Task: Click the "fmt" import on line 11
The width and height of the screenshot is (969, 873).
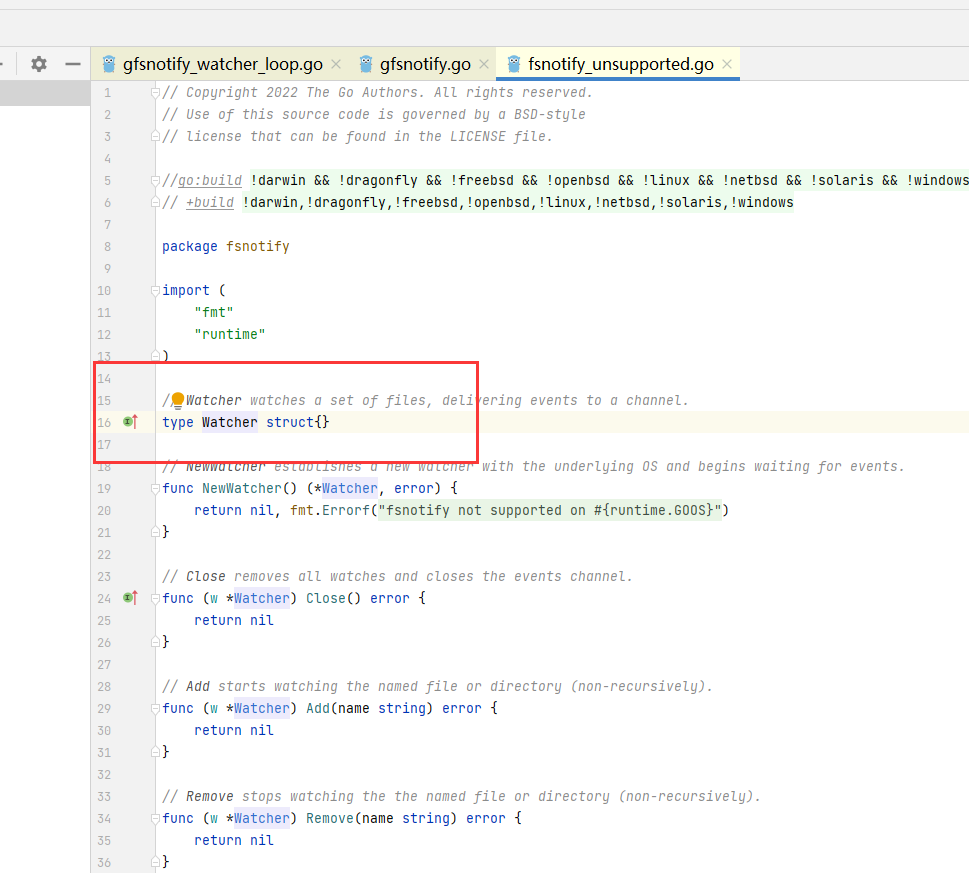Action: point(214,313)
